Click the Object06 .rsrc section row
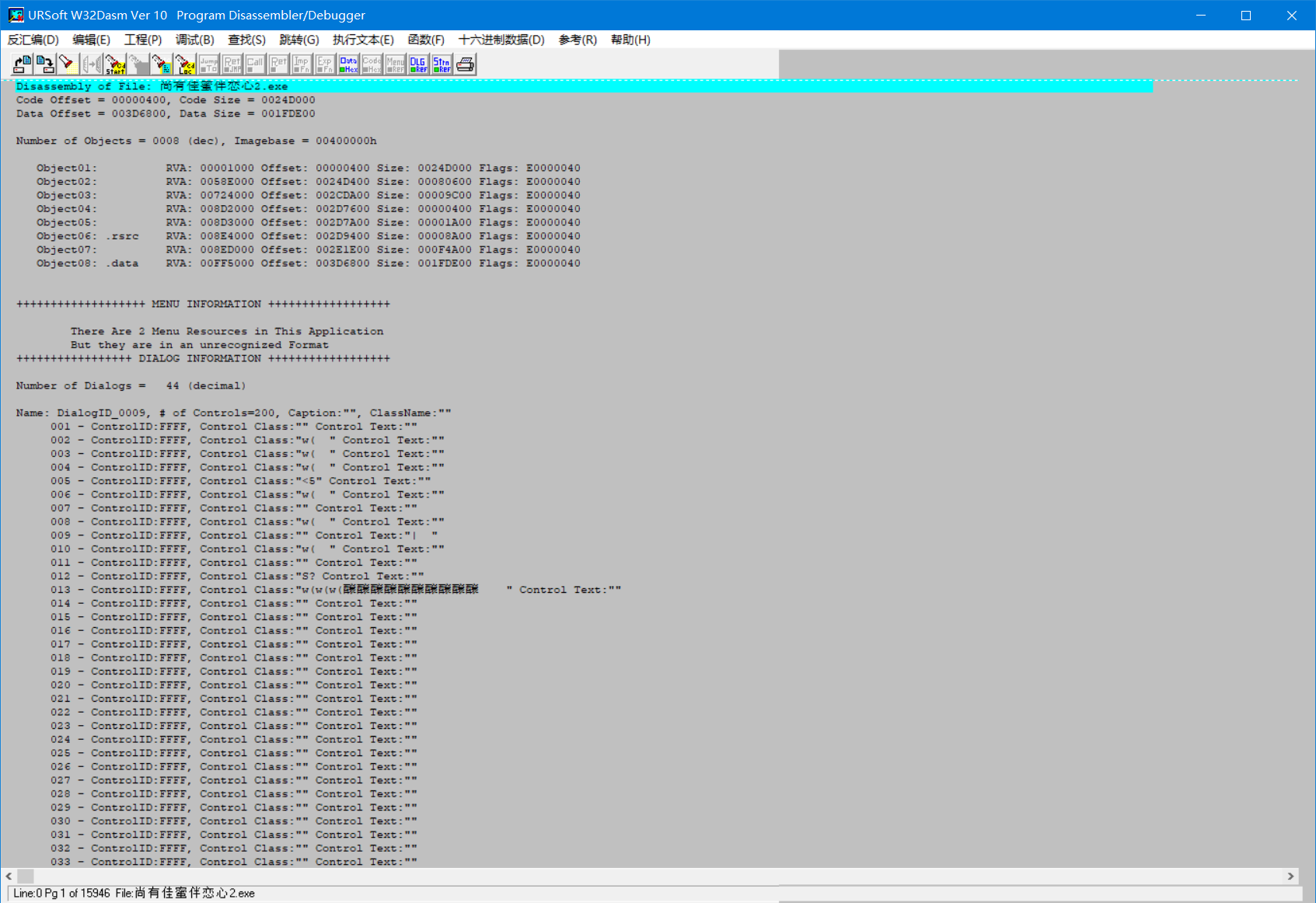Viewport: 1316px width, 903px height. click(308, 236)
